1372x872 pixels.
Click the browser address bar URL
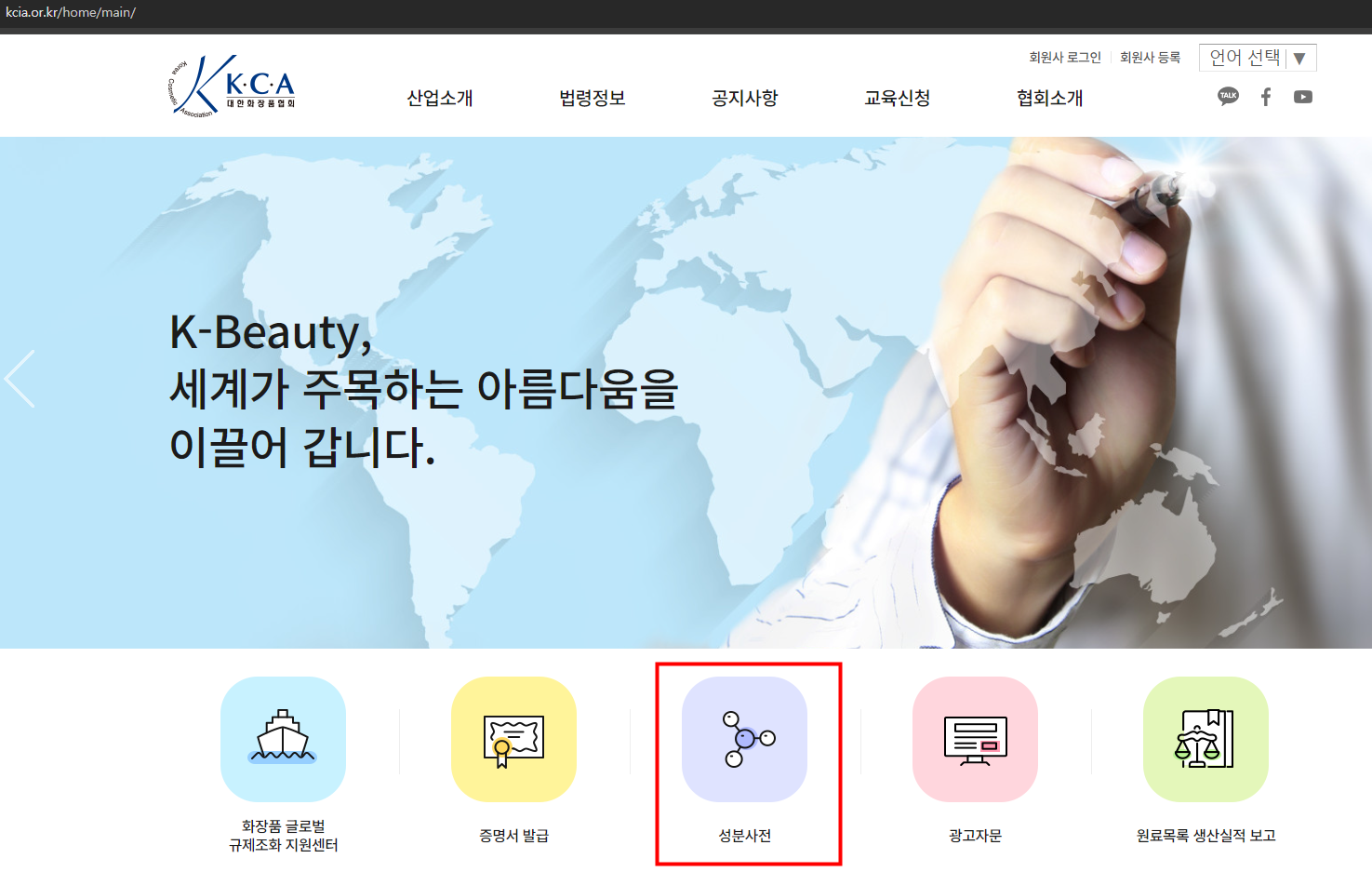71,12
